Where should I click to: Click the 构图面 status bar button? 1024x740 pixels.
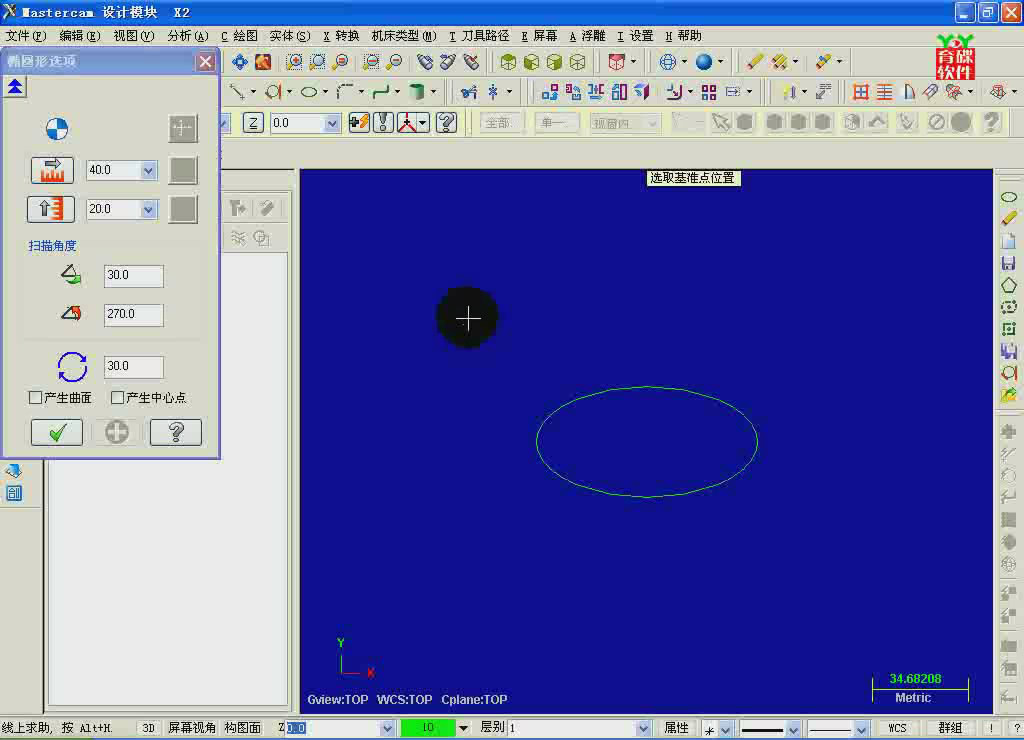243,728
